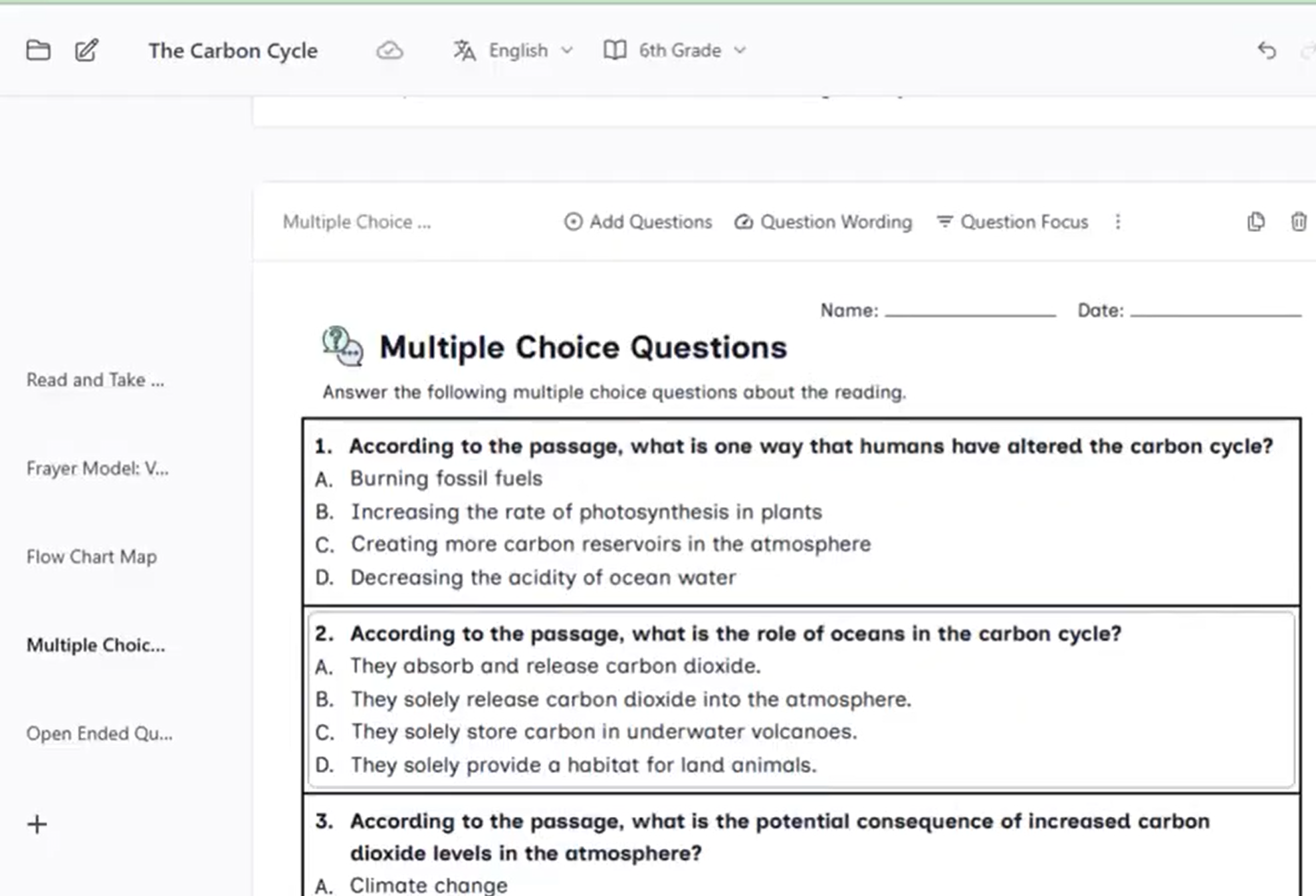Click Question Wording button
Screen dimensions: 1316x896
click(823, 221)
